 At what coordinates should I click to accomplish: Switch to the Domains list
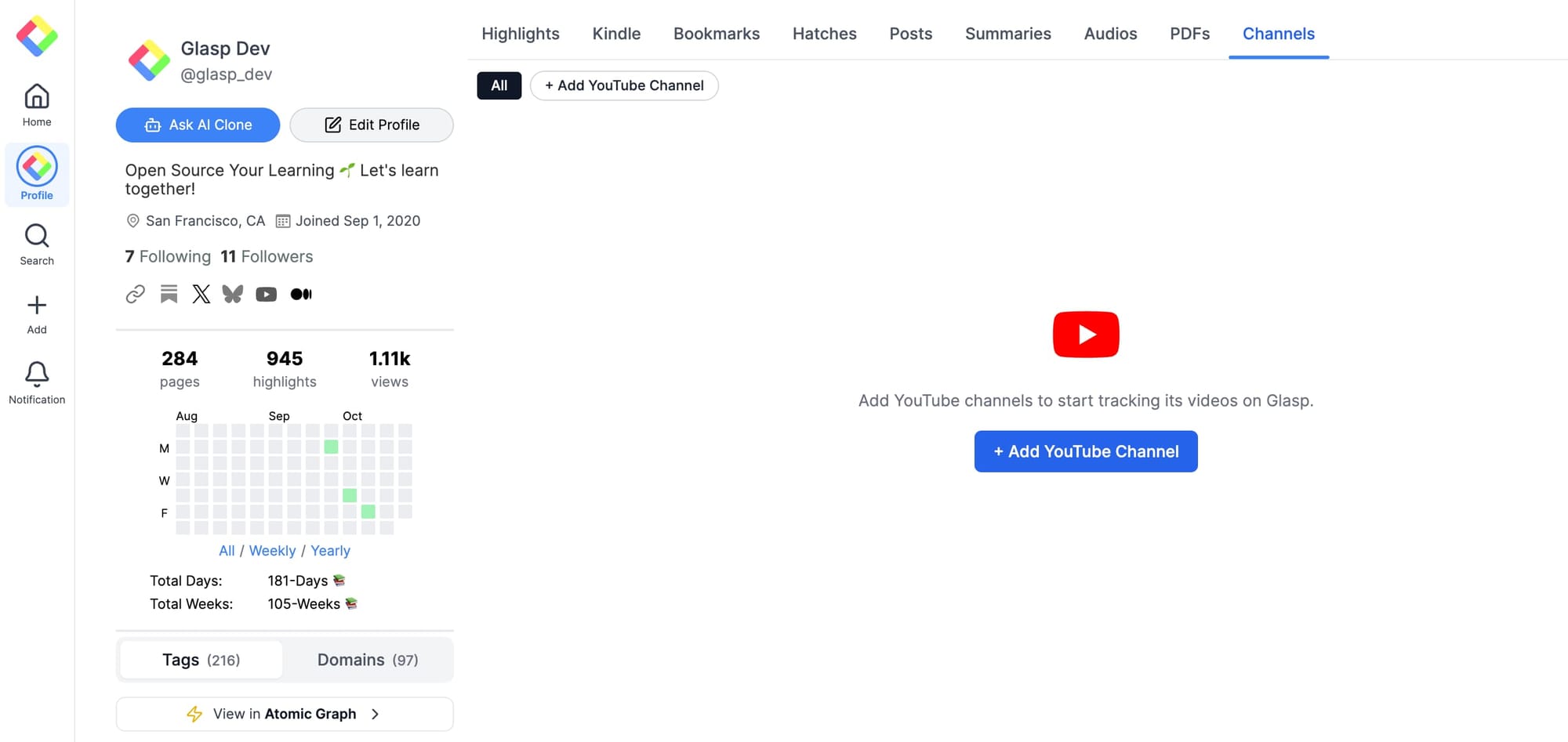(x=367, y=660)
